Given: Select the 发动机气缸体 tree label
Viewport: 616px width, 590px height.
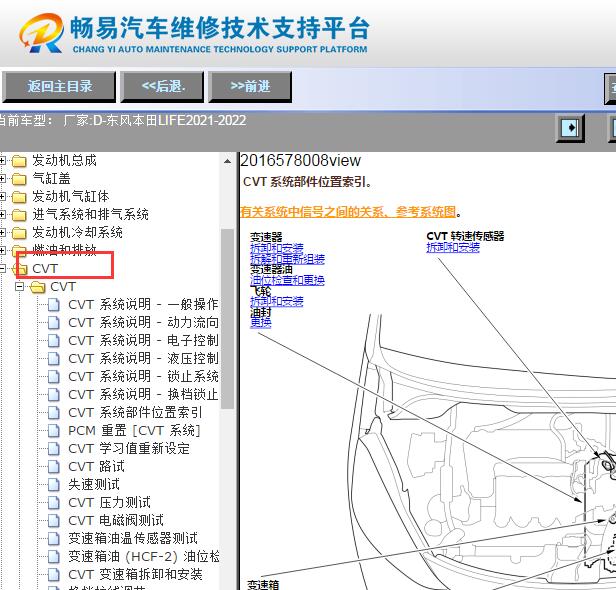Looking at the screenshot, I should click(71, 196).
